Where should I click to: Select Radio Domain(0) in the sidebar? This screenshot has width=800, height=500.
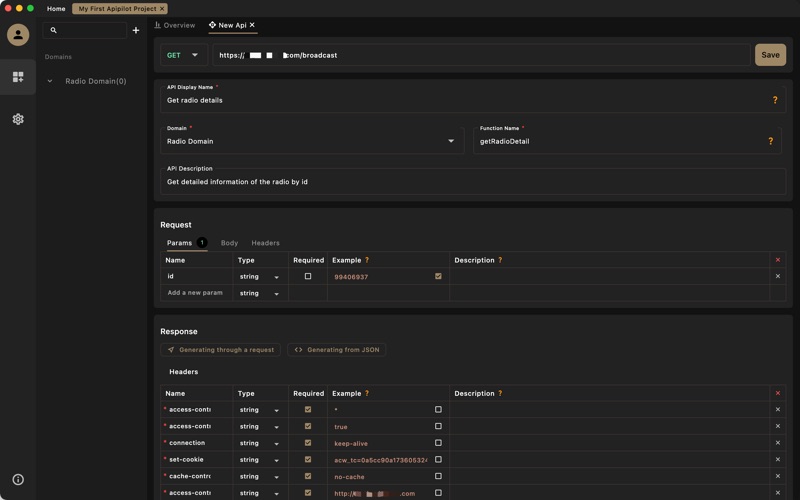tap(96, 81)
